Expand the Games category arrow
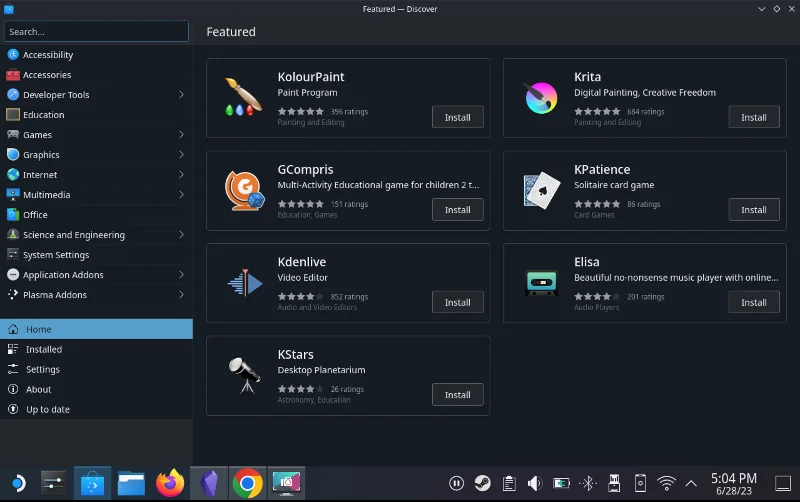Screen dimensions: 800x502 point(181,135)
